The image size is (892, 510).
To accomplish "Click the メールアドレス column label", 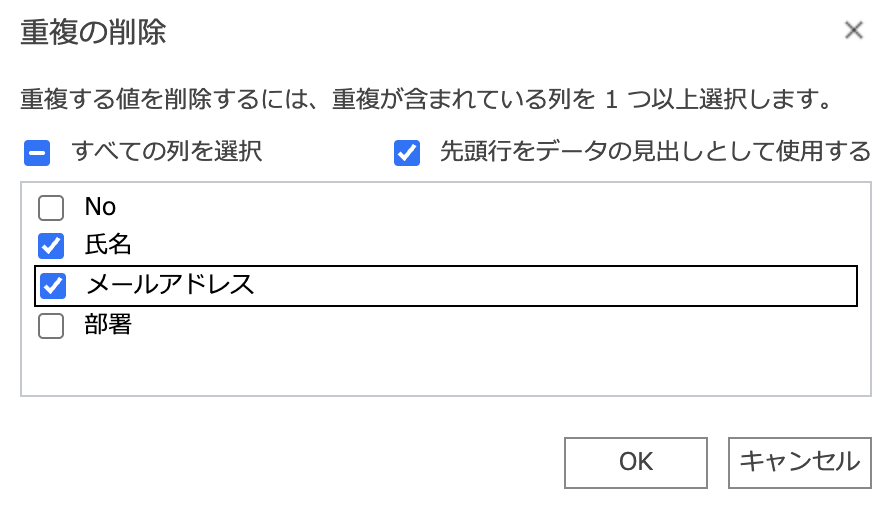I will (x=170, y=285).
